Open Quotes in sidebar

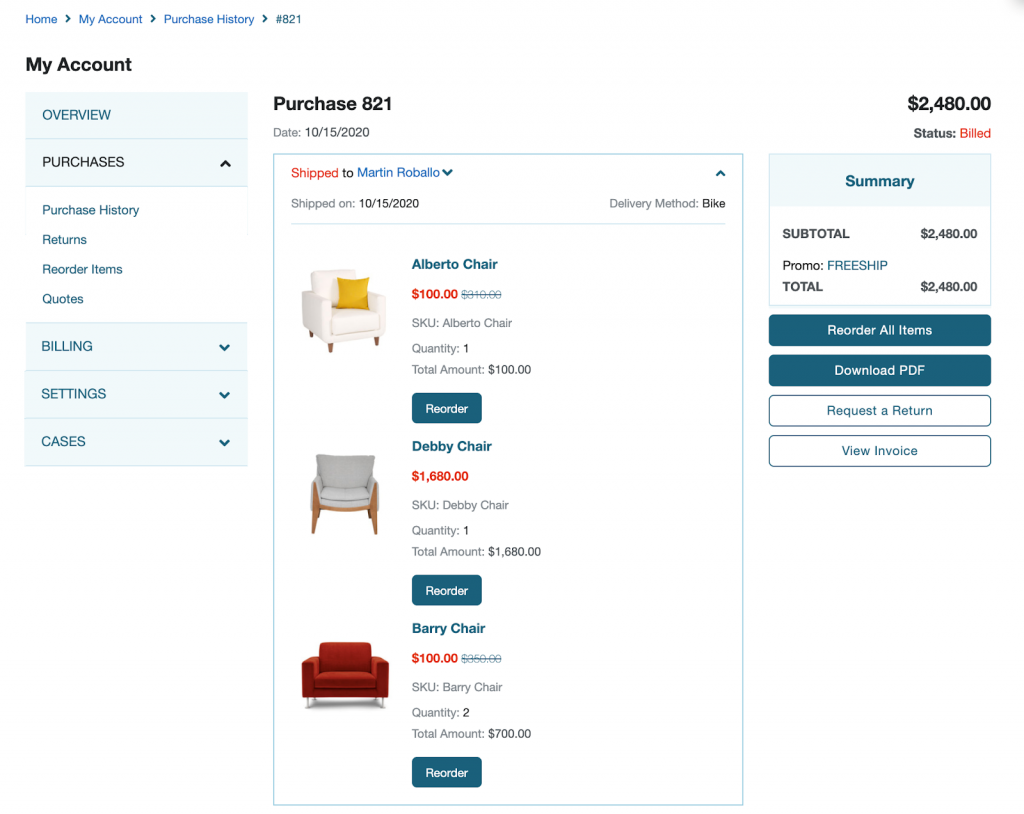point(62,299)
